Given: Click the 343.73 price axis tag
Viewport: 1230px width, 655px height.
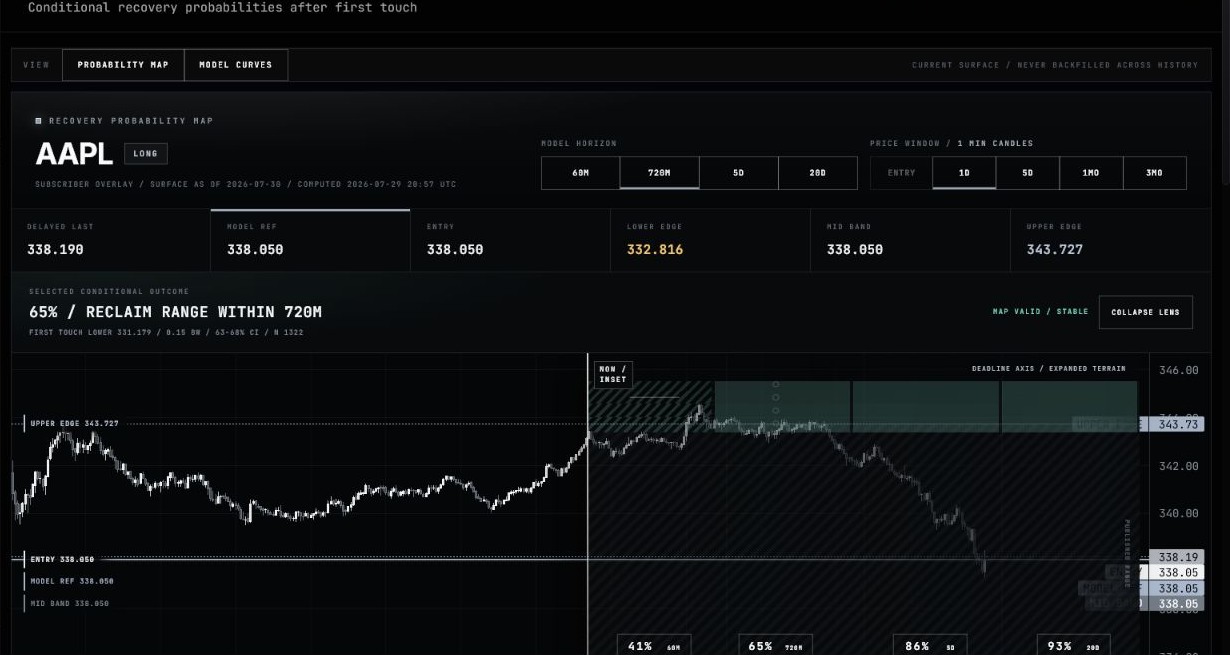Looking at the screenshot, I should click(1176, 424).
